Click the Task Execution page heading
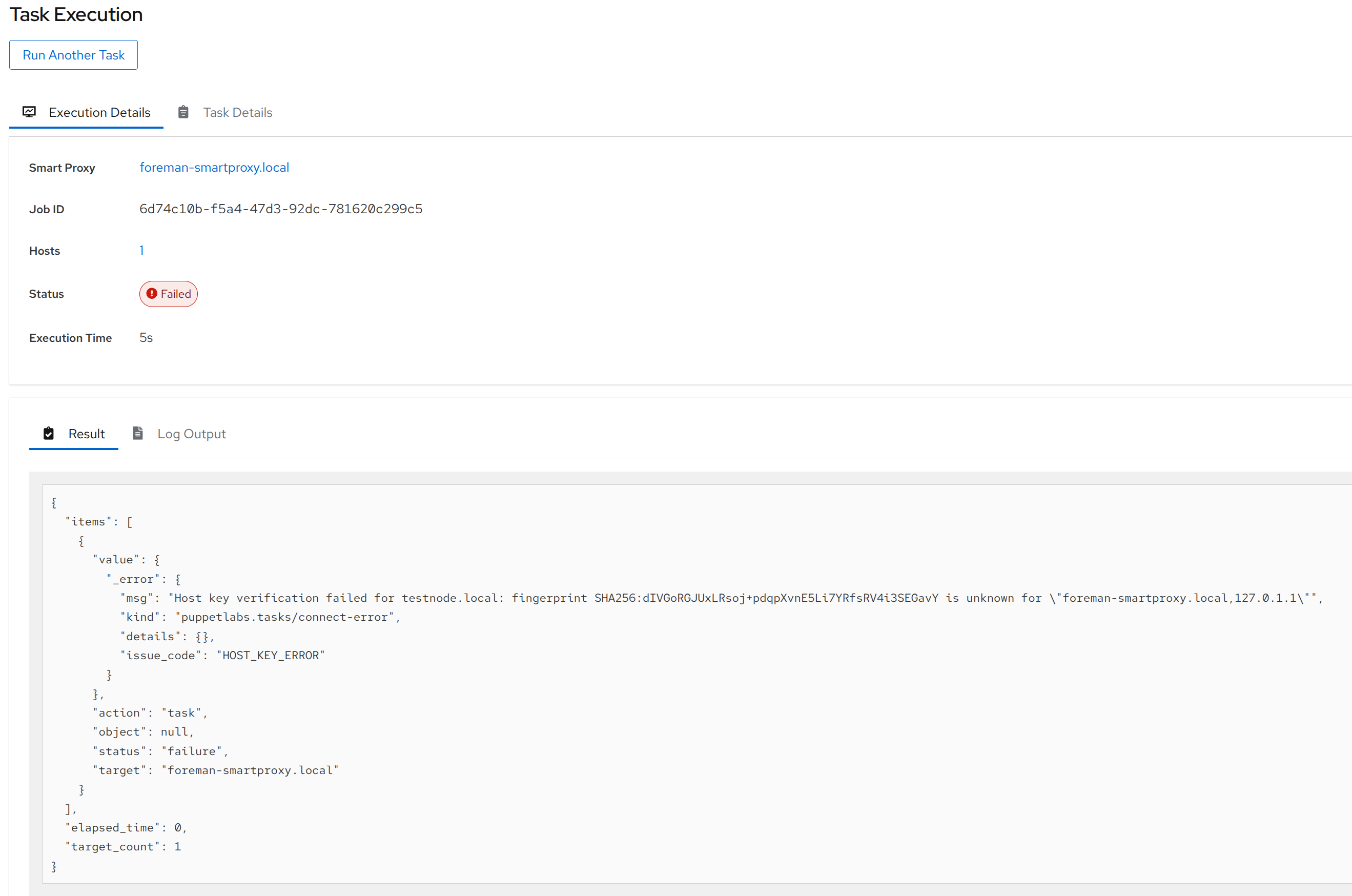 pos(76,14)
